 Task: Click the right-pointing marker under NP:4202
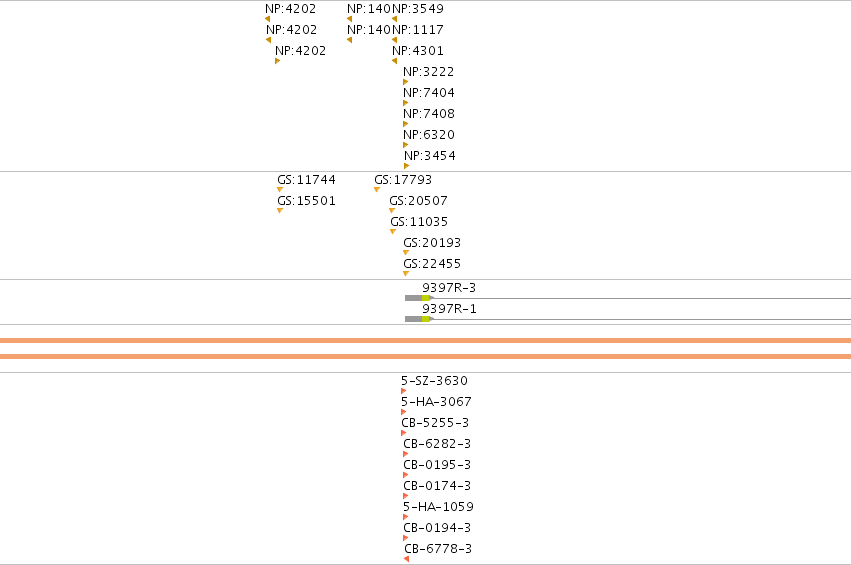pos(277,61)
